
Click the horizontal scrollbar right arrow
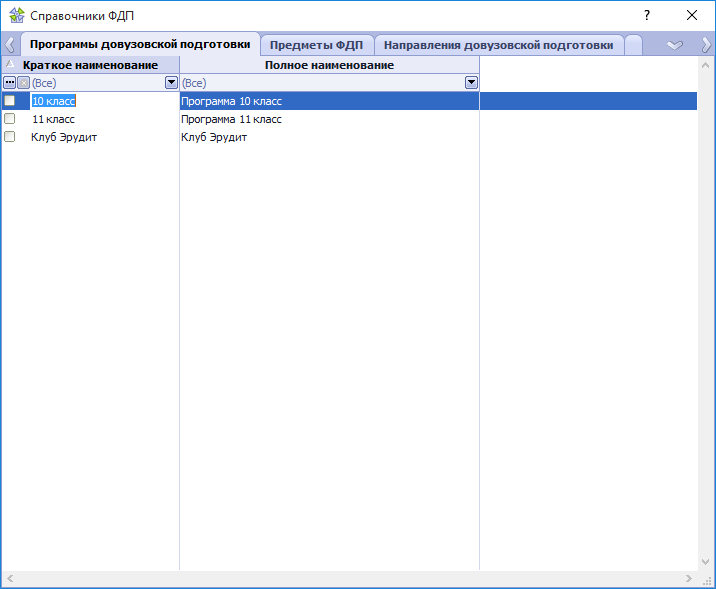click(x=689, y=579)
